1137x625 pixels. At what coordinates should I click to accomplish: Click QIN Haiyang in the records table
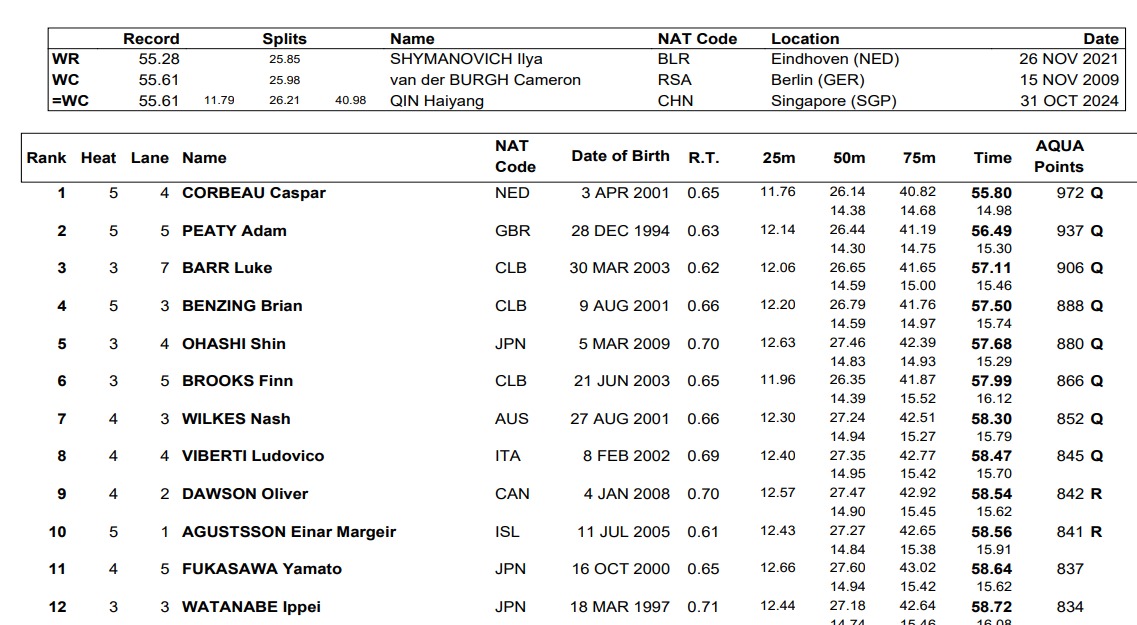(x=436, y=101)
